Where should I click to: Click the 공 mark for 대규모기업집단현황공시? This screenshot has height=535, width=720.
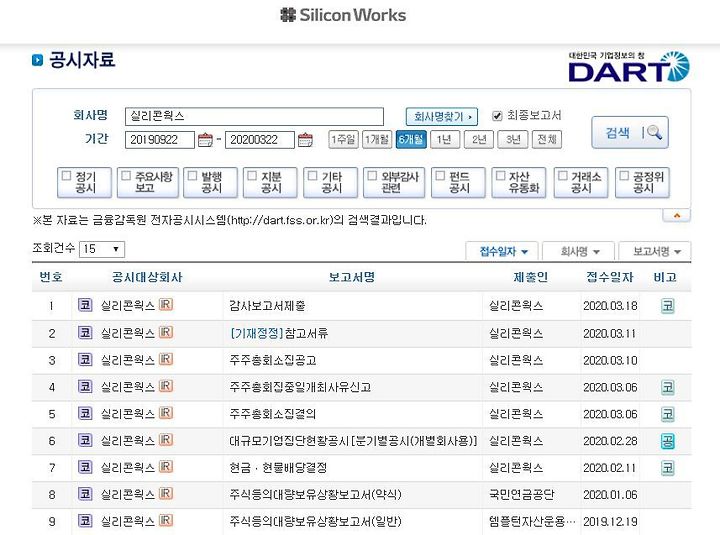pos(668,441)
